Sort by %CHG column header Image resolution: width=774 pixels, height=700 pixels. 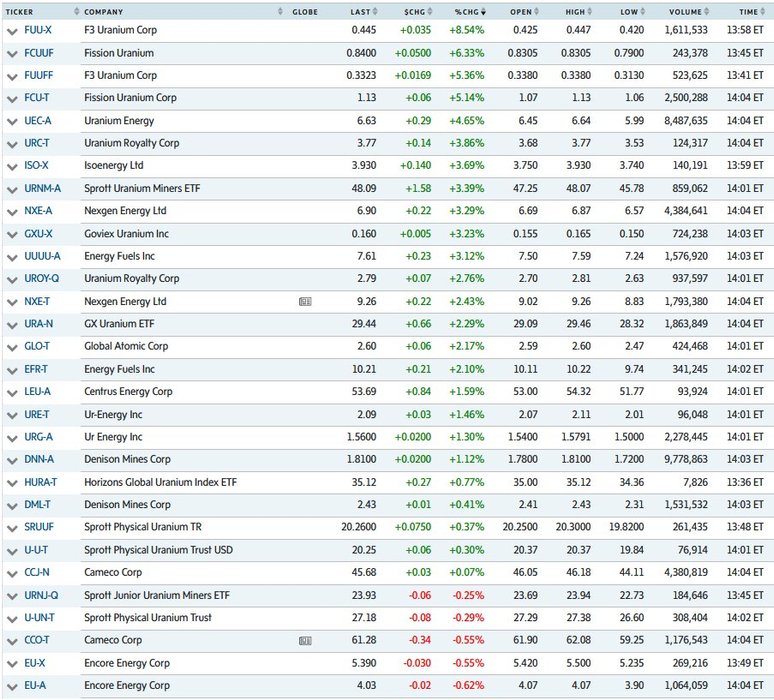click(470, 11)
